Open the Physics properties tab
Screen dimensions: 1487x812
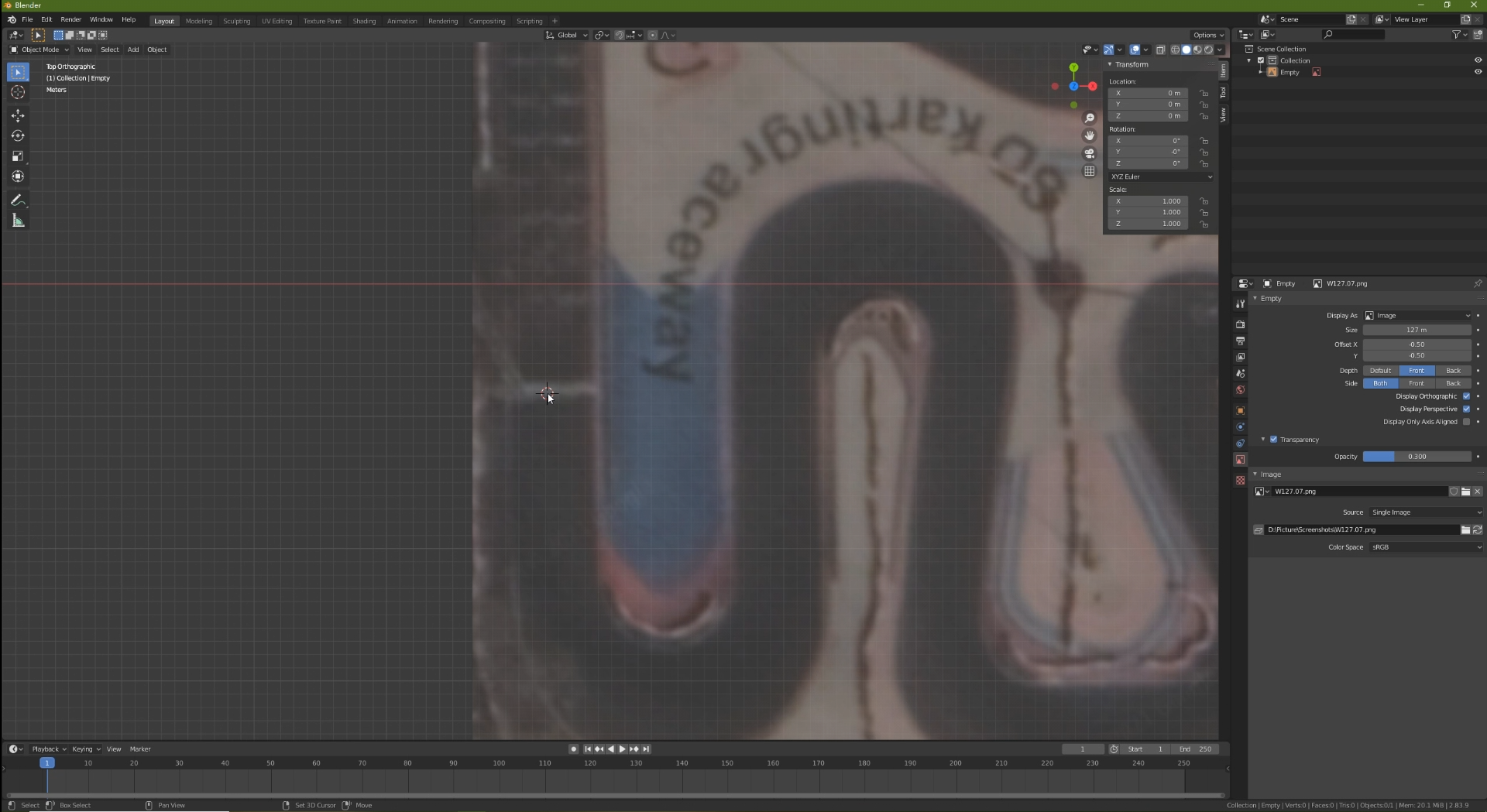pyautogui.click(x=1240, y=427)
